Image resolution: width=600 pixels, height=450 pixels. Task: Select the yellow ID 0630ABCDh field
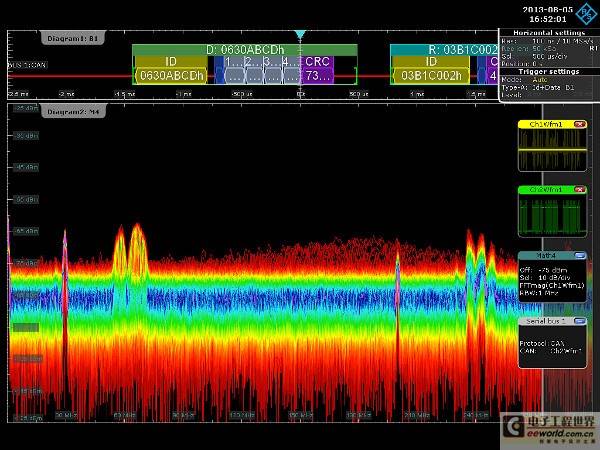pos(171,70)
